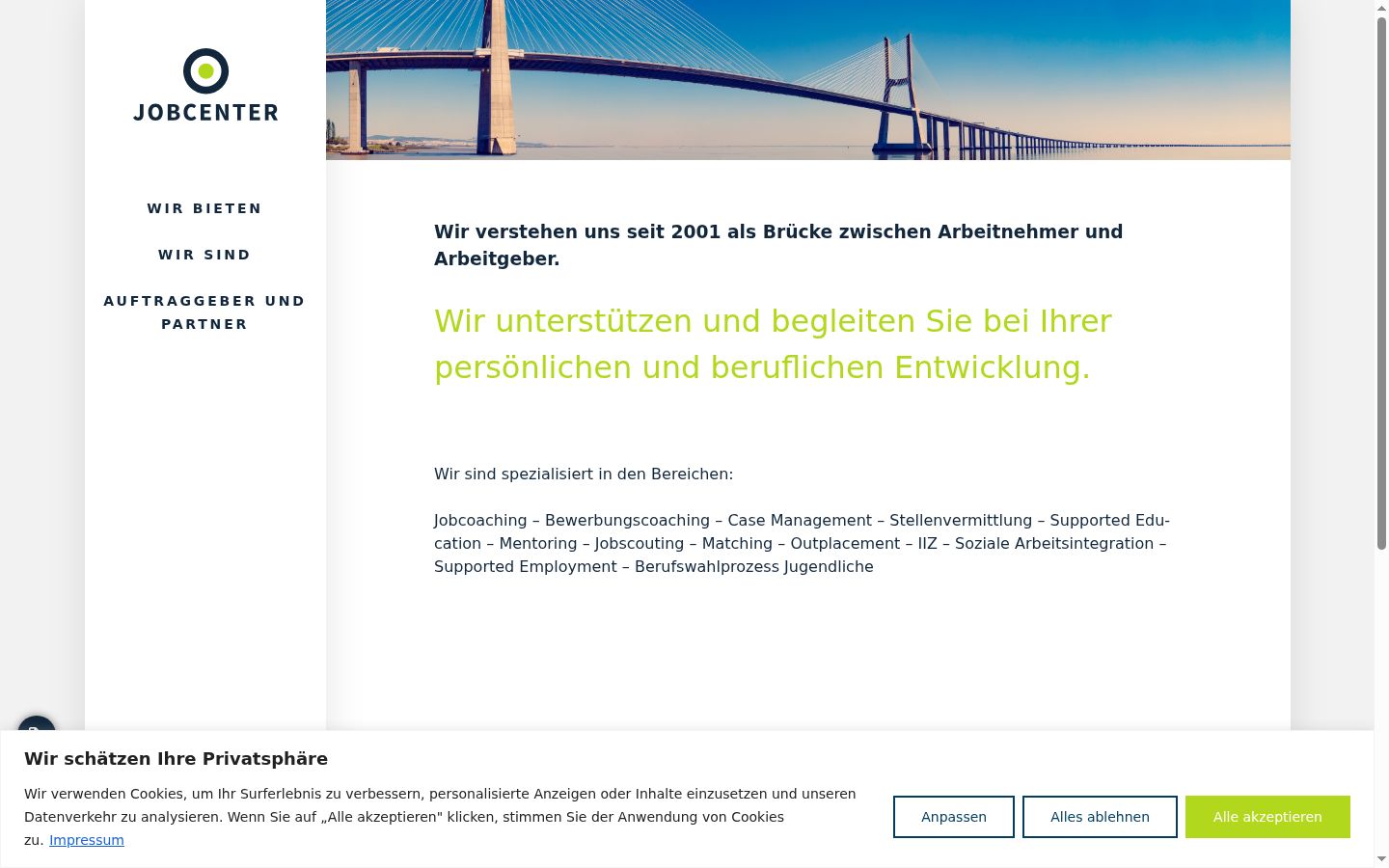Click the Anpassen cookie button

[x=954, y=817]
